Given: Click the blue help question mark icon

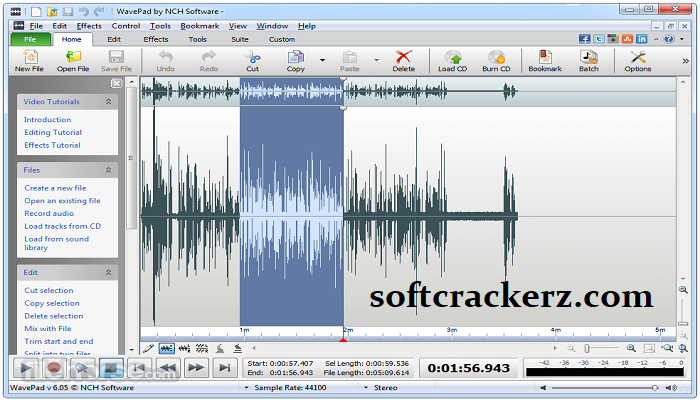Looking at the screenshot, I should click(669, 39).
